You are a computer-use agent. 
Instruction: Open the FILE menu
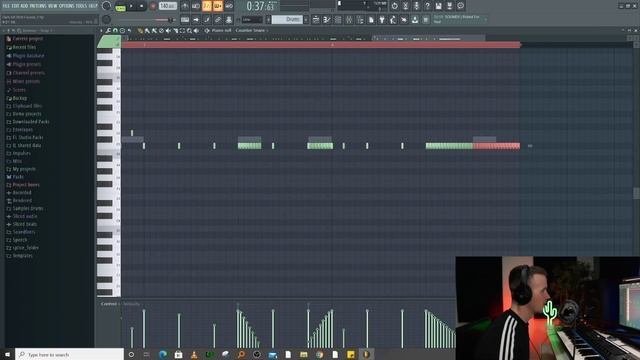[6, 6]
